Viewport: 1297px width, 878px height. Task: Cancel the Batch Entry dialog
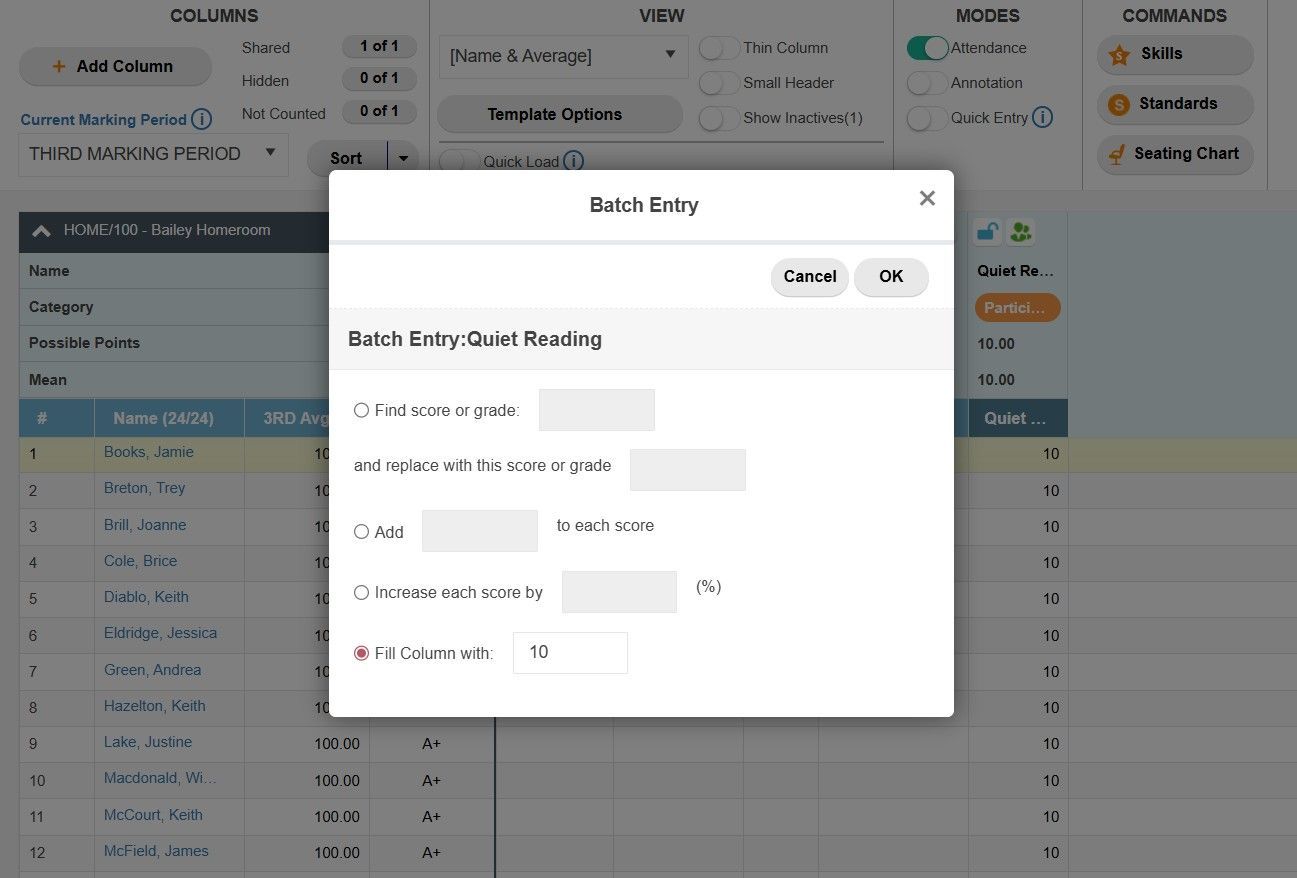[x=809, y=277]
